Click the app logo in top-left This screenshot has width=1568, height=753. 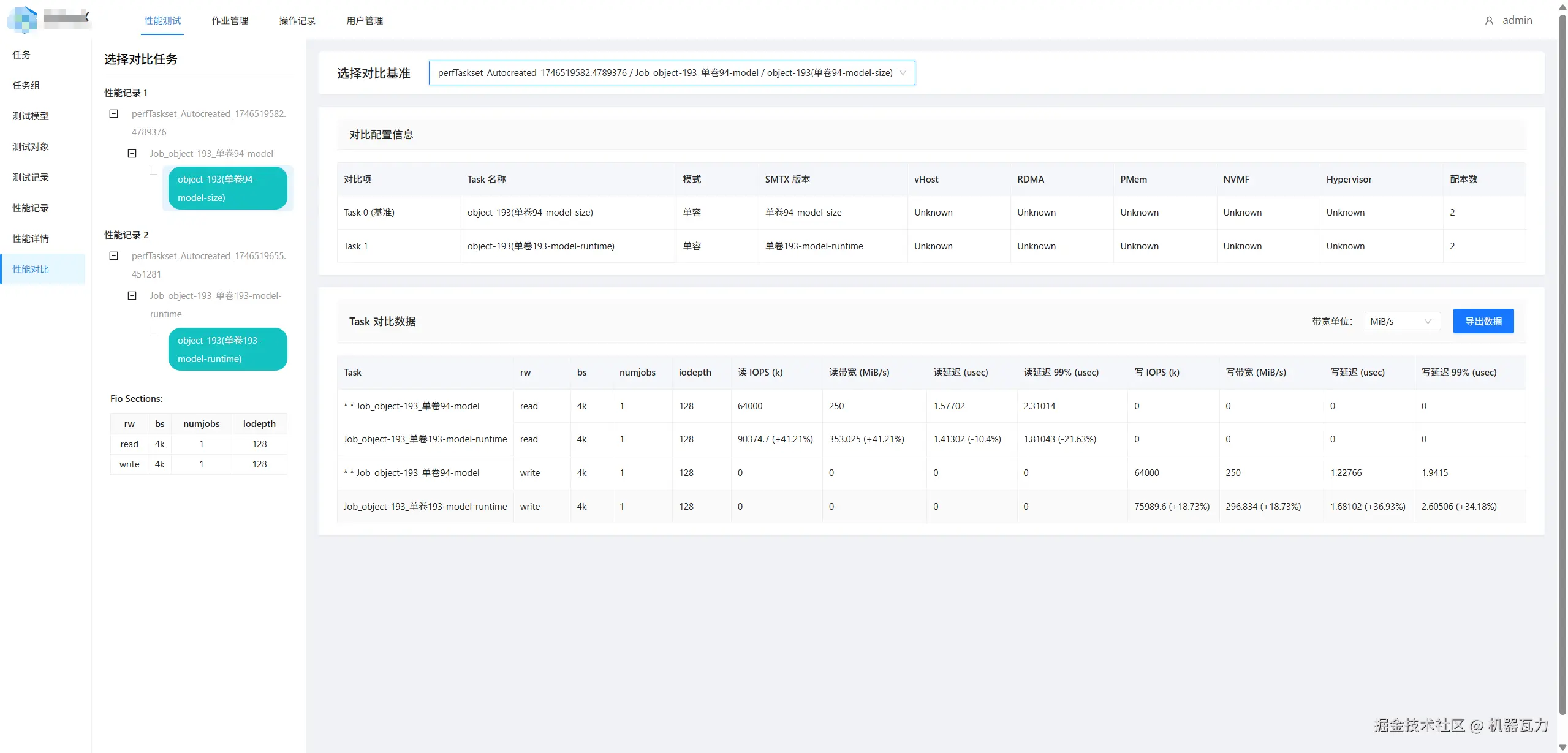(x=22, y=19)
